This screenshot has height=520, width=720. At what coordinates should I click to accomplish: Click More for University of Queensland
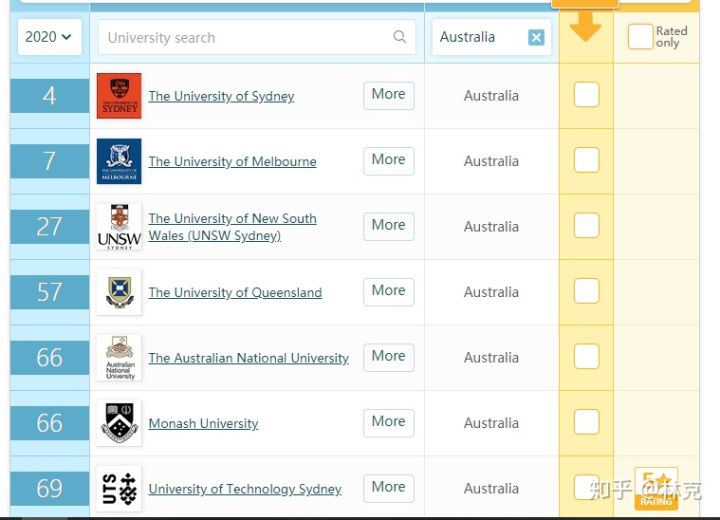[388, 292]
